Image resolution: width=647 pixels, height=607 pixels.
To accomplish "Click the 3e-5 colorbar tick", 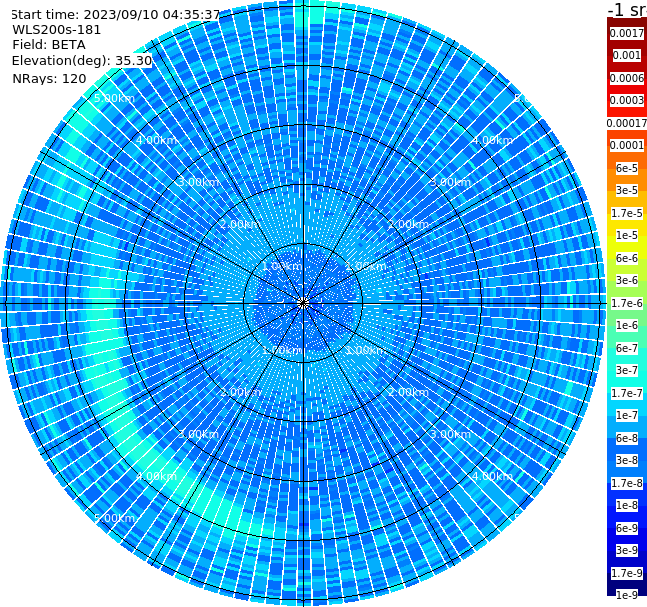I will pos(627,190).
